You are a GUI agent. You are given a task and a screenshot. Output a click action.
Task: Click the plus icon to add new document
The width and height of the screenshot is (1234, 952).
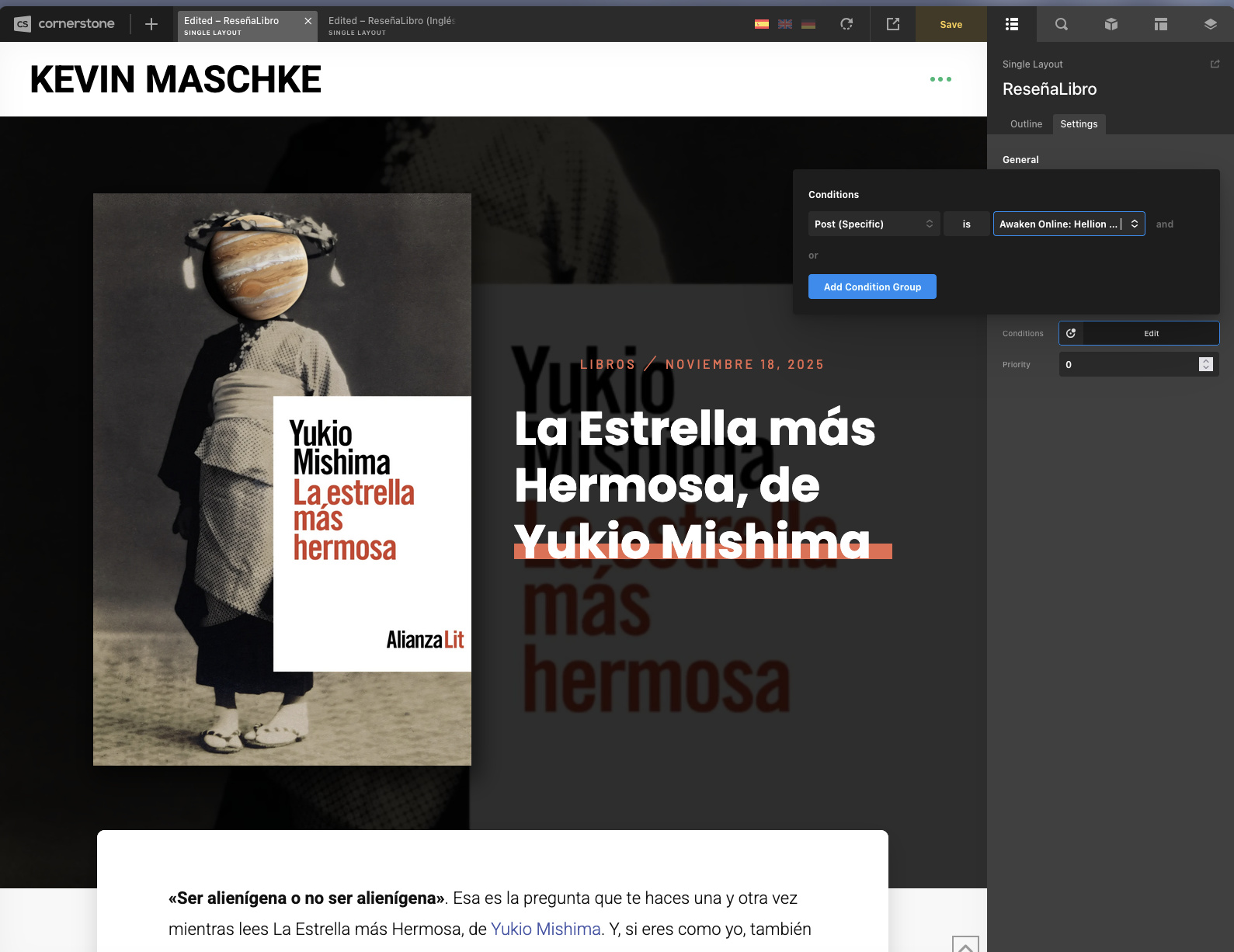pos(151,24)
